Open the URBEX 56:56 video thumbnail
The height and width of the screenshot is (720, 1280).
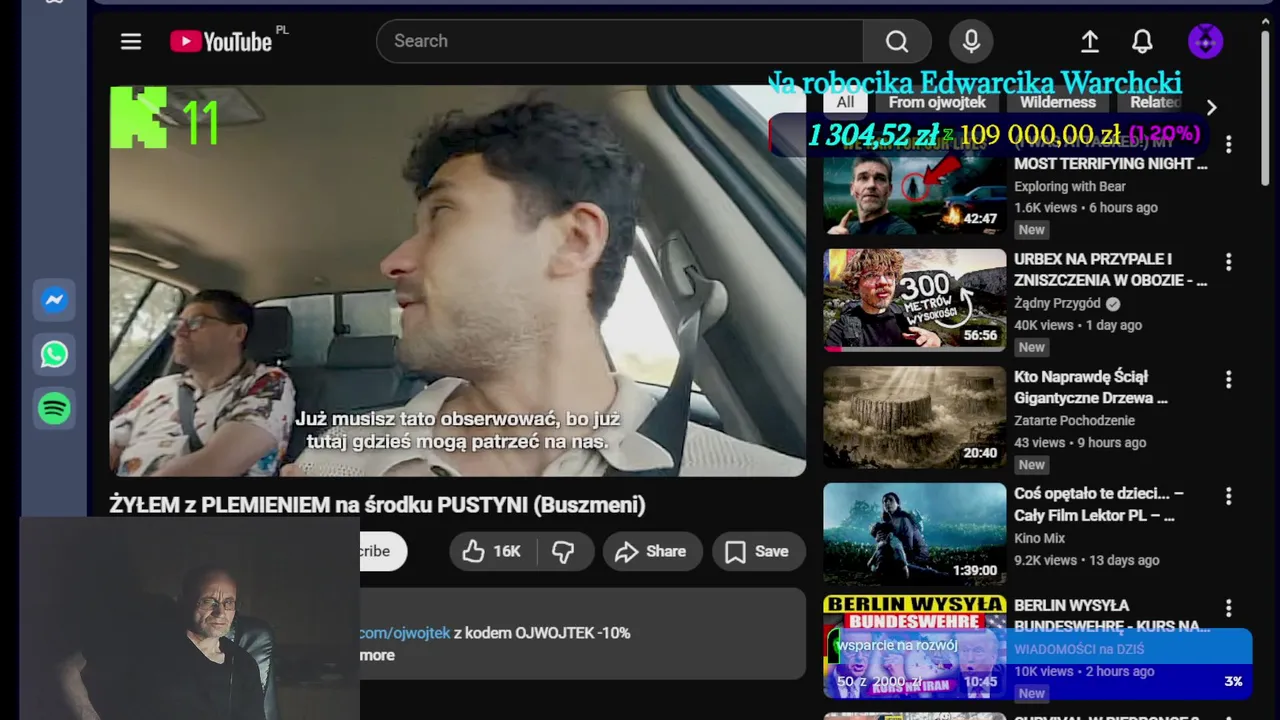914,300
